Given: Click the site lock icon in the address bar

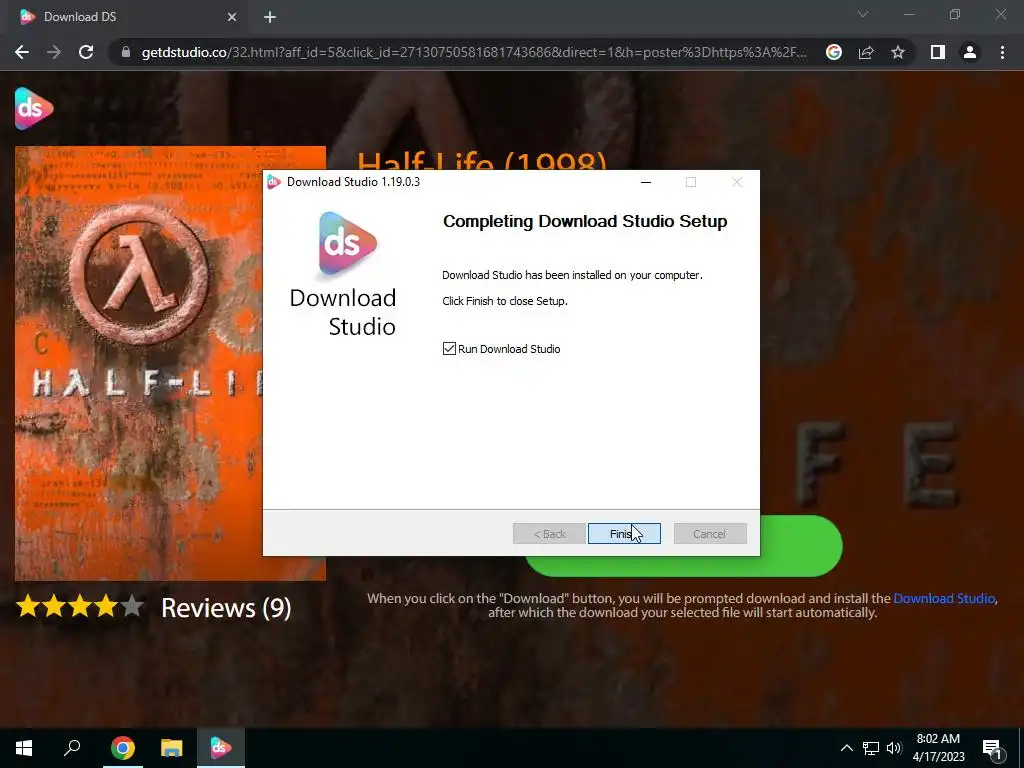Looking at the screenshot, I should click(x=126, y=52).
